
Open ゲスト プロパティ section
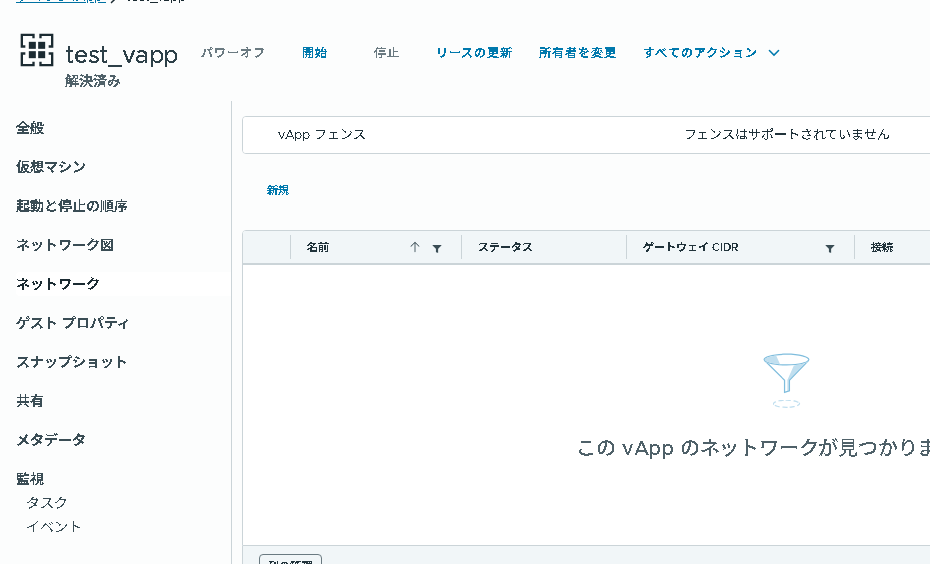[x=72, y=323]
